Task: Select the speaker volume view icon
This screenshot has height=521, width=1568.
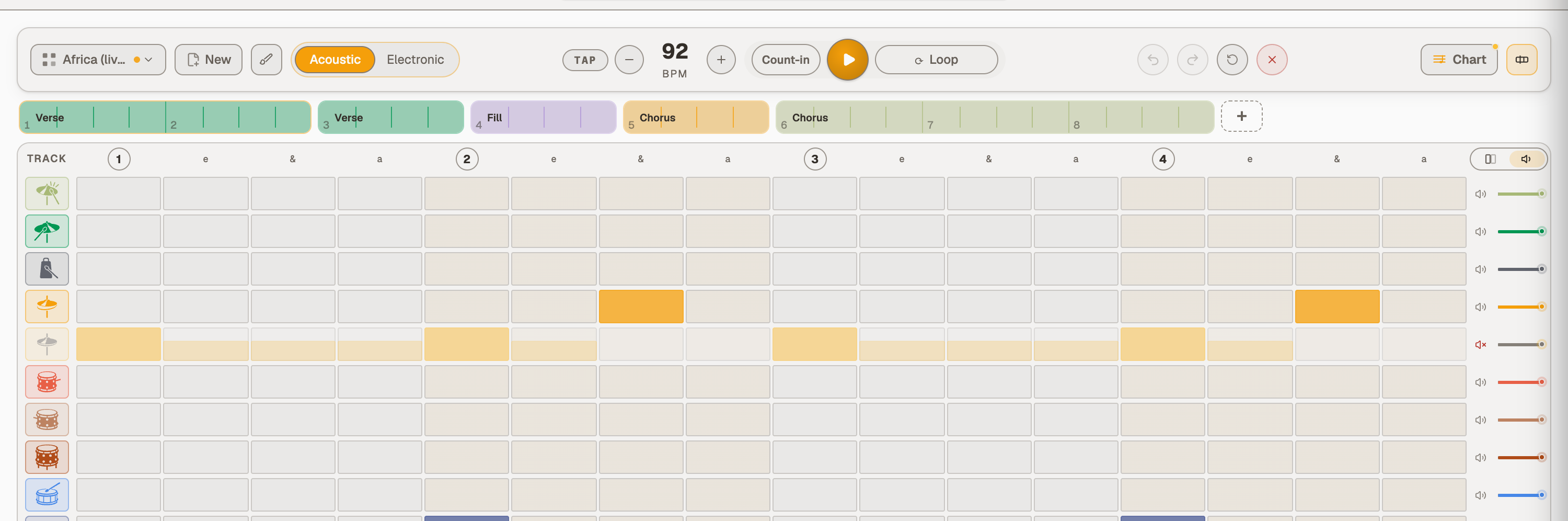Action: 1526,159
